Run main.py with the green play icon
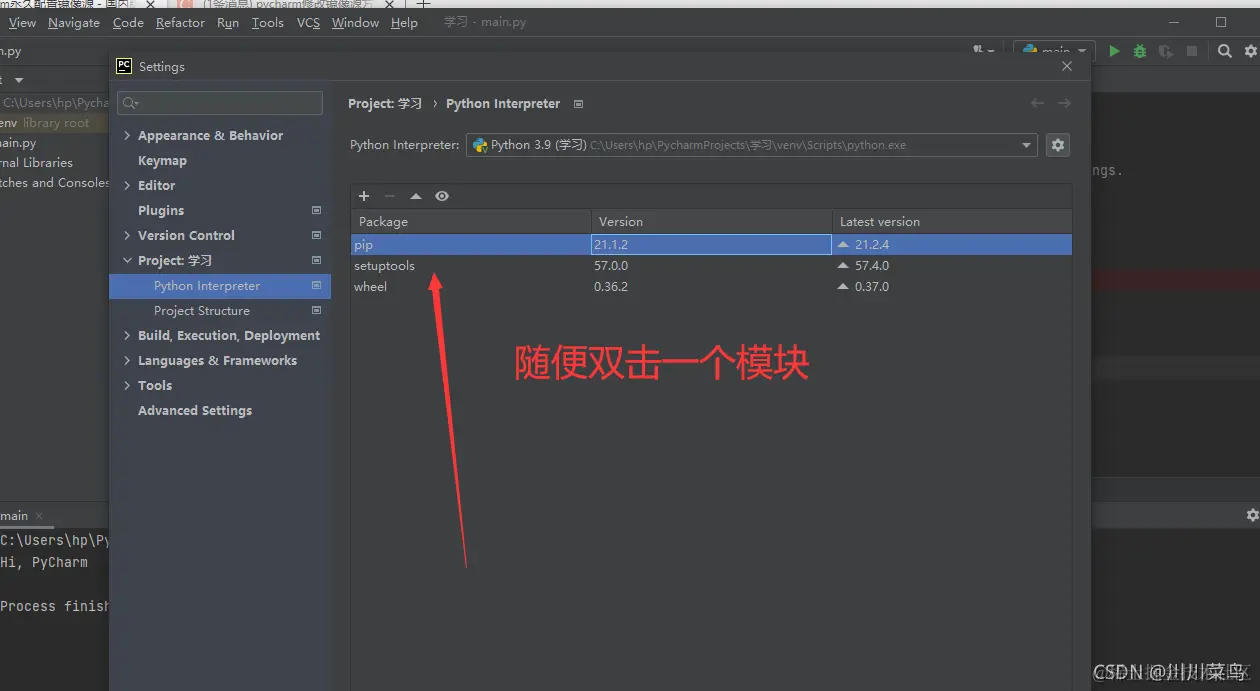The image size is (1260, 691). coord(1114,51)
